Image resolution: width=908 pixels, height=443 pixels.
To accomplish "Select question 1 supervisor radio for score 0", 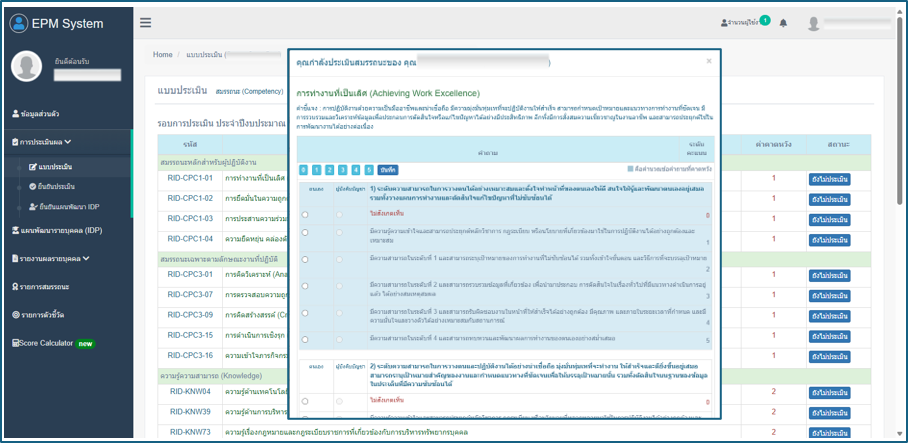I will click(x=339, y=214).
